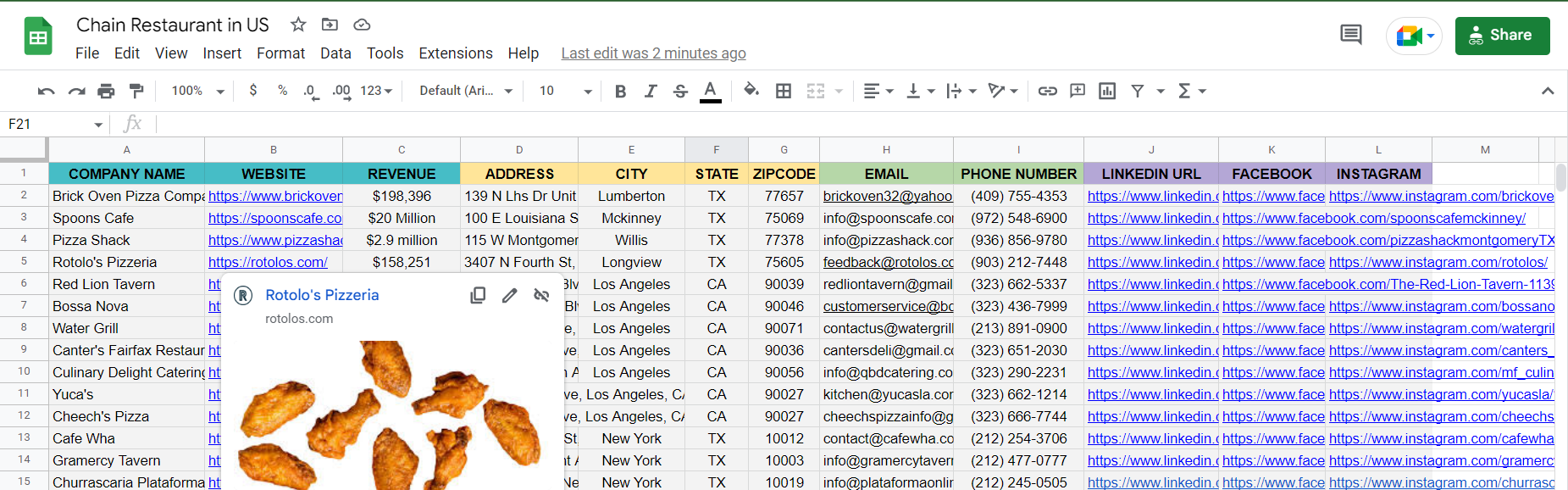This screenshot has height=490, width=1568.
Task: Open comment history icon
Action: click(1351, 36)
